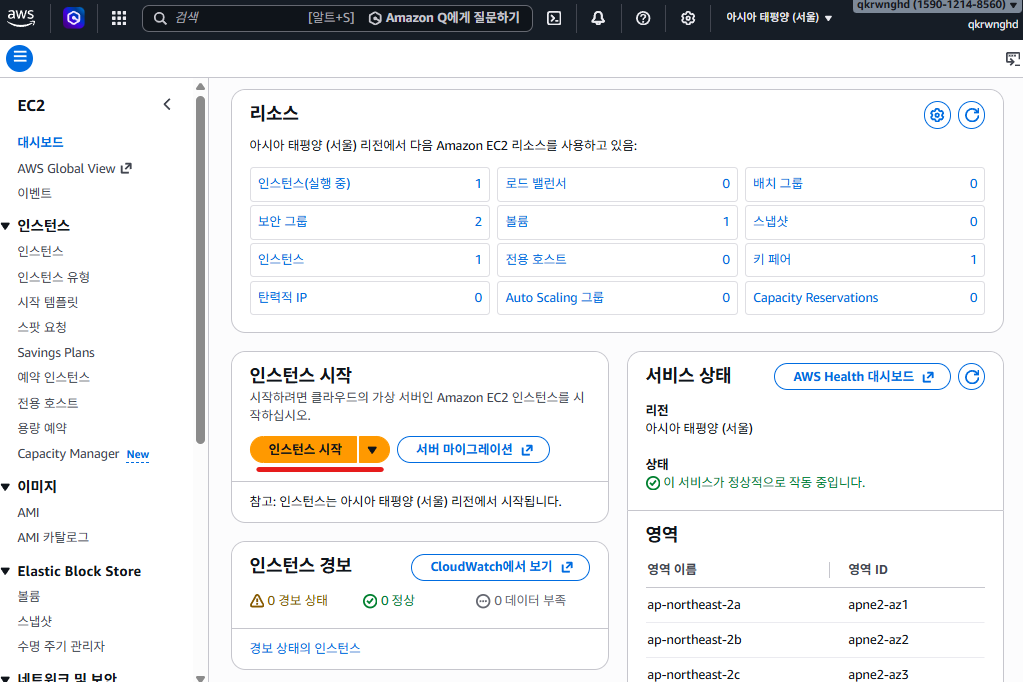Open 인스턴스 유형 in the sidebar
Screen dimensions: 1023x682
(x=53, y=277)
